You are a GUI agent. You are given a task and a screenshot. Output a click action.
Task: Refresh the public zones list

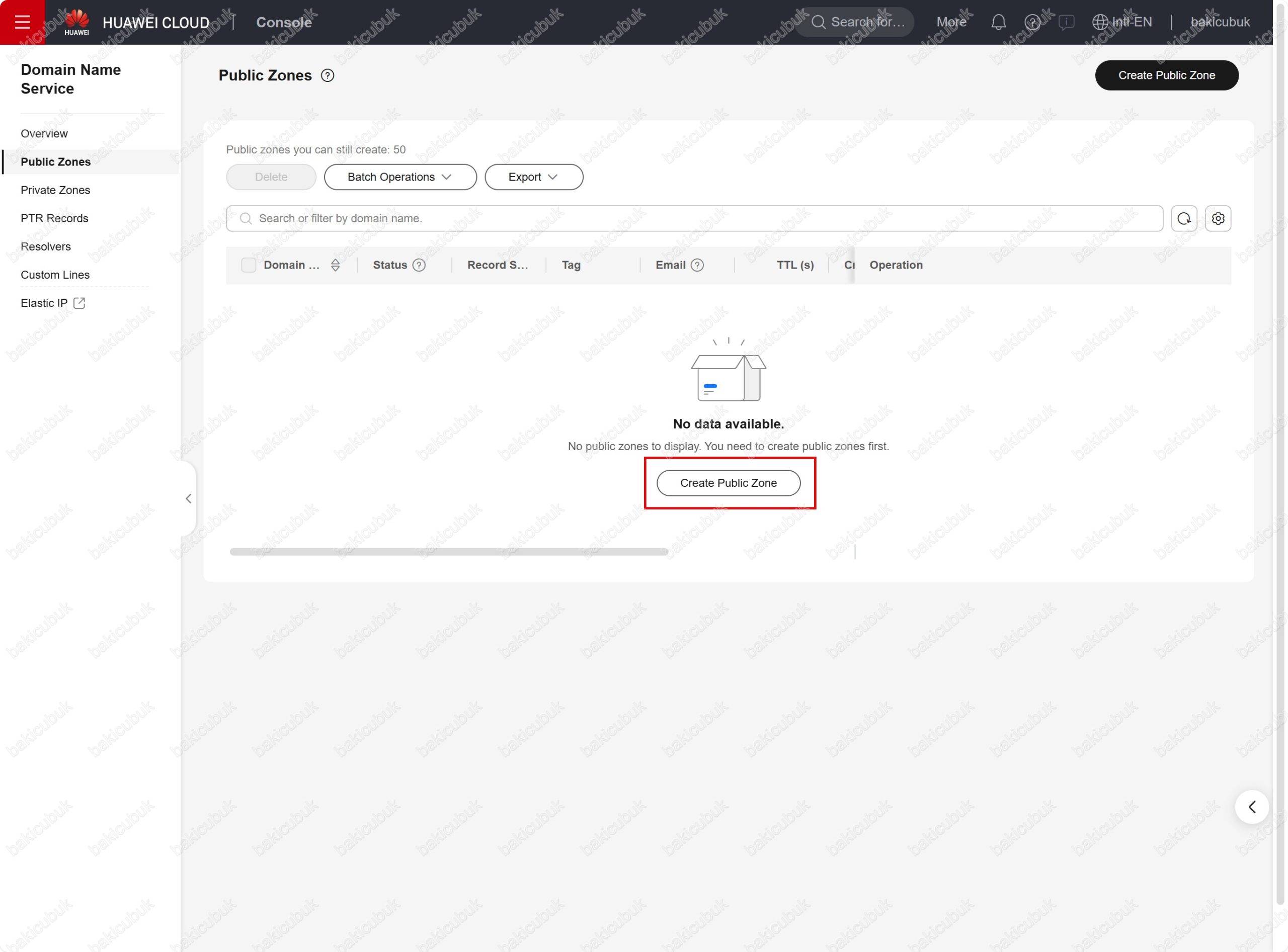point(1184,218)
